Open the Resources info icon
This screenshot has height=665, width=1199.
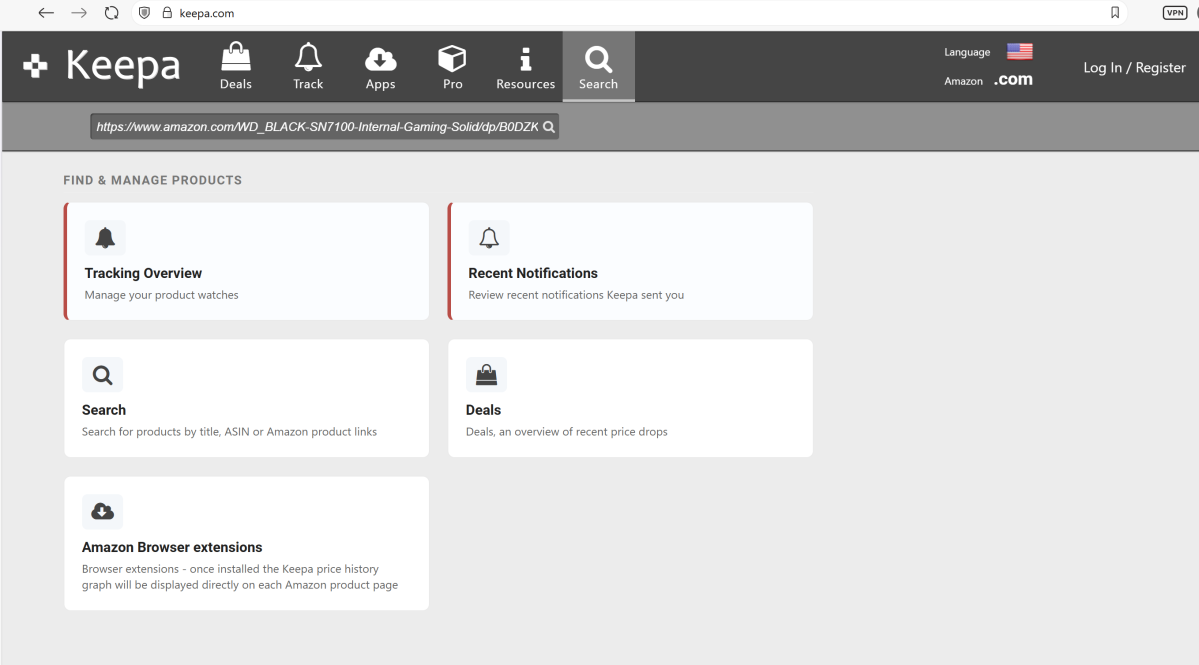pyautogui.click(x=525, y=59)
